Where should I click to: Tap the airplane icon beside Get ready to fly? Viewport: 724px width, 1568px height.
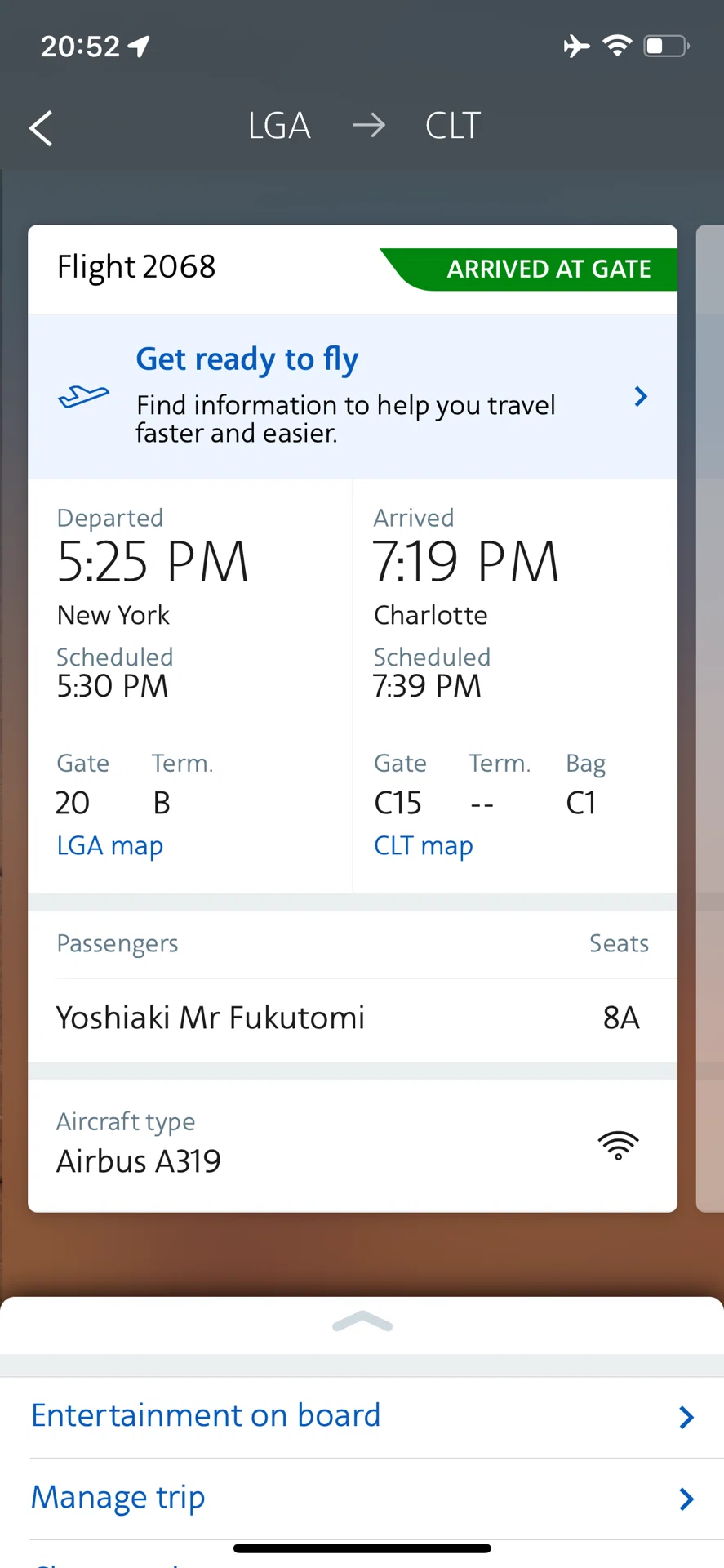[83, 397]
